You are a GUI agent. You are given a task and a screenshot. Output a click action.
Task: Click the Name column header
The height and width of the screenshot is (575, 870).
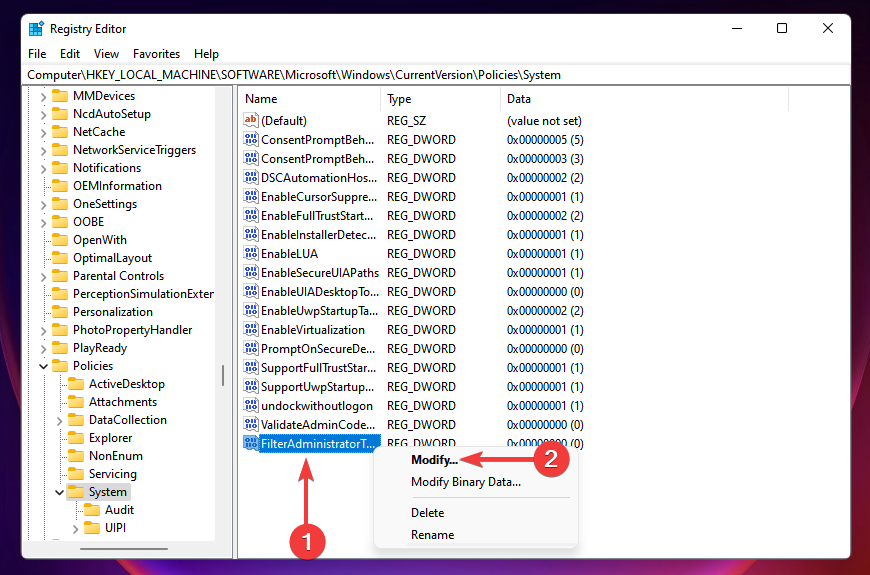[x=310, y=99]
